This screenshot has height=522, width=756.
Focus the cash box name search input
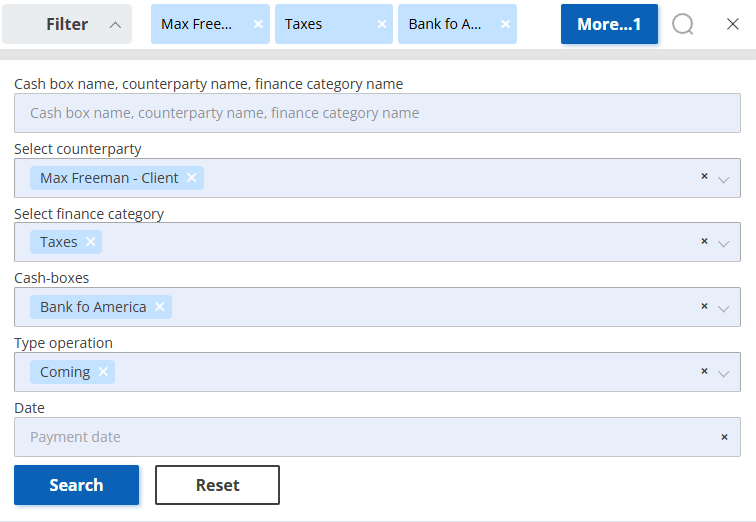(x=377, y=113)
